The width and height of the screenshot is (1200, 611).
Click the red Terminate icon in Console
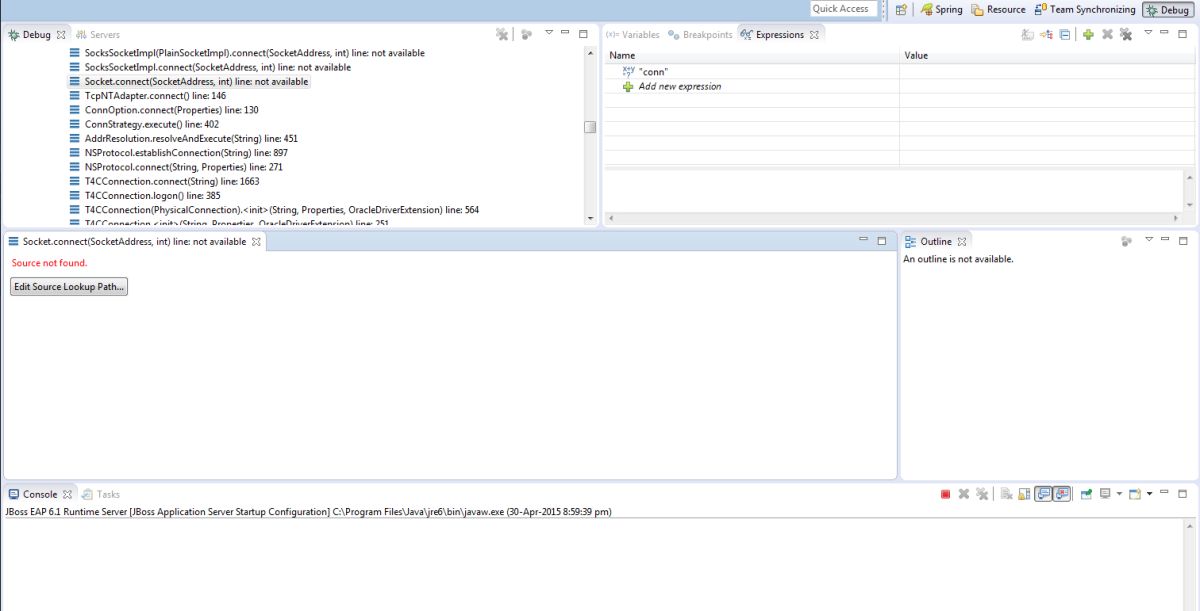coord(945,494)
